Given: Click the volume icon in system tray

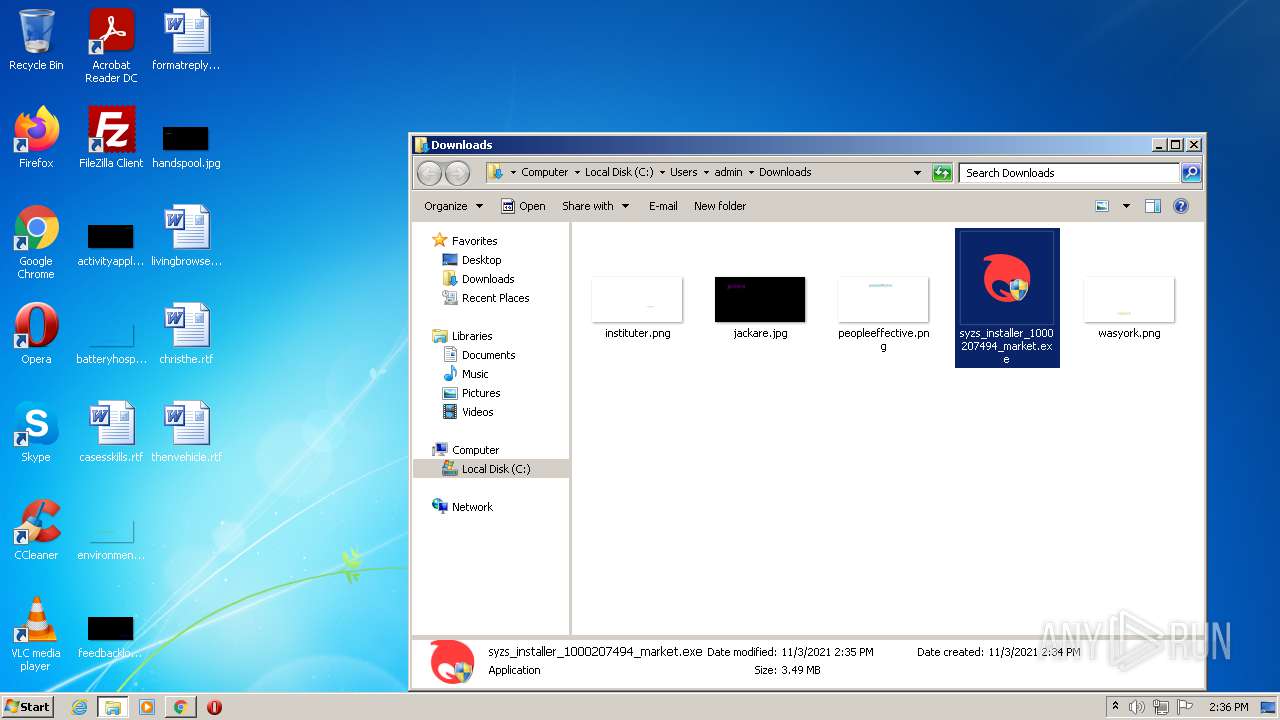Looking at the screenshot, I should 1137,707.
